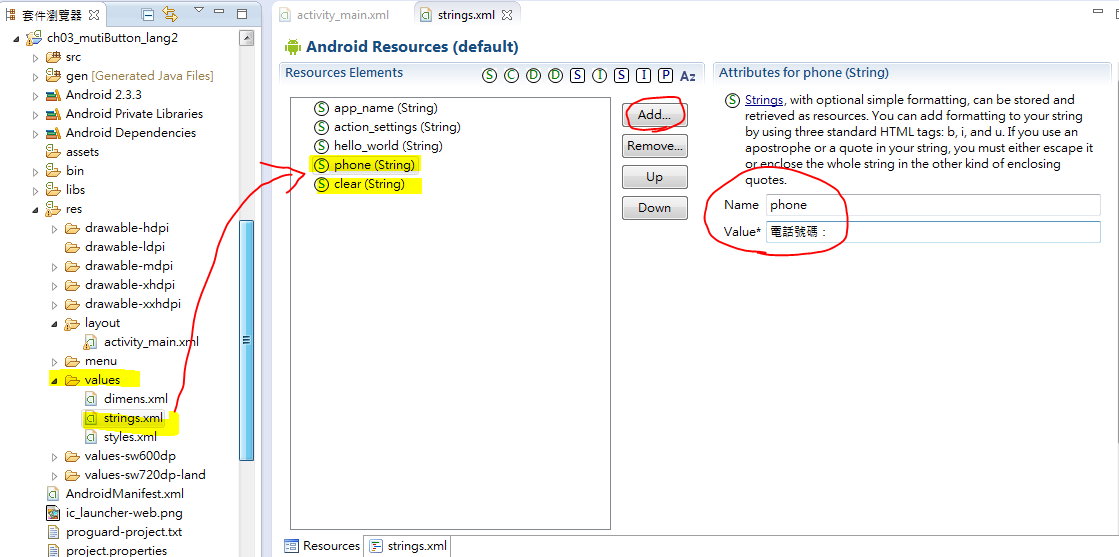Click the S icon beside Strings help link

(731, 100)
